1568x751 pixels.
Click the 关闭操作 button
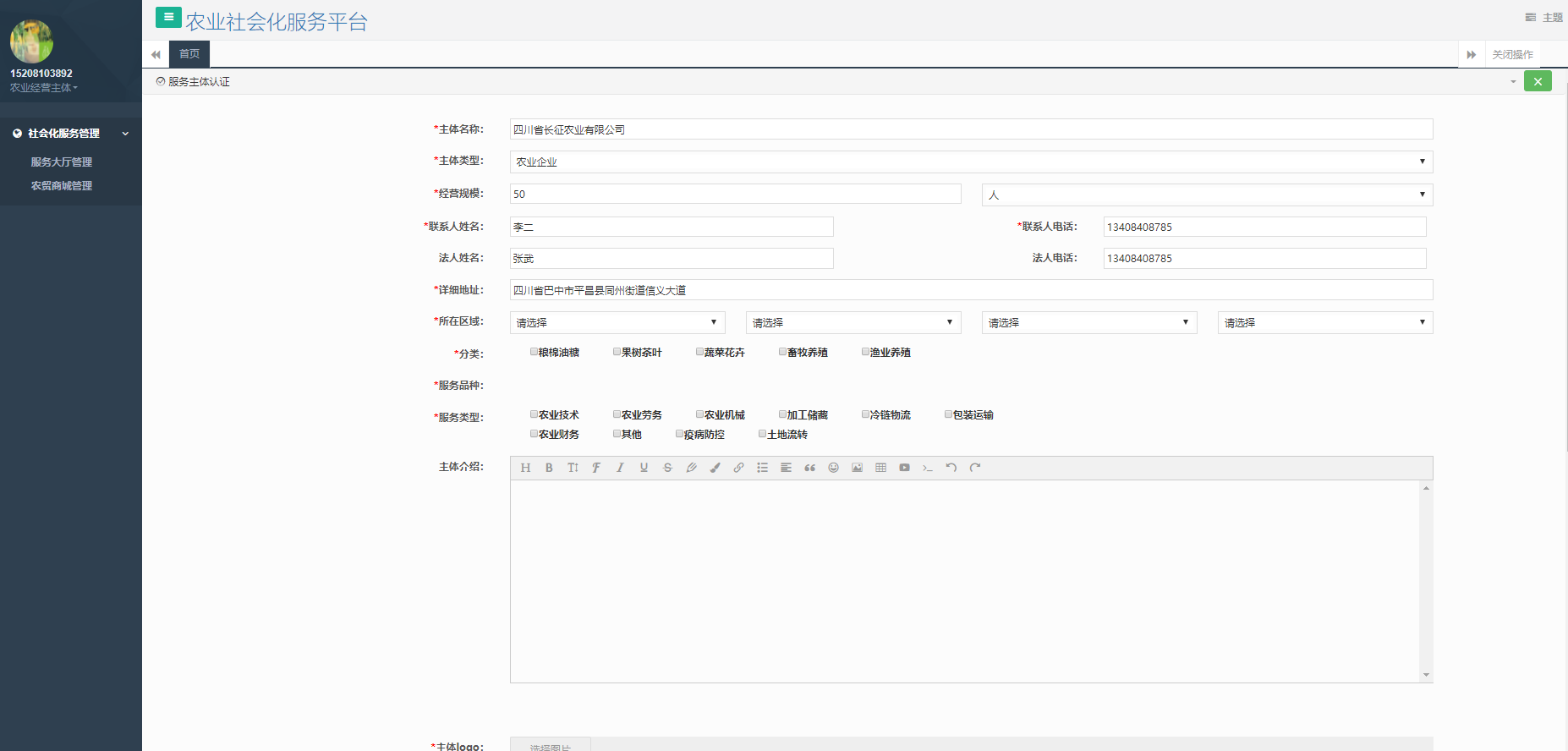click(1512, 54)
